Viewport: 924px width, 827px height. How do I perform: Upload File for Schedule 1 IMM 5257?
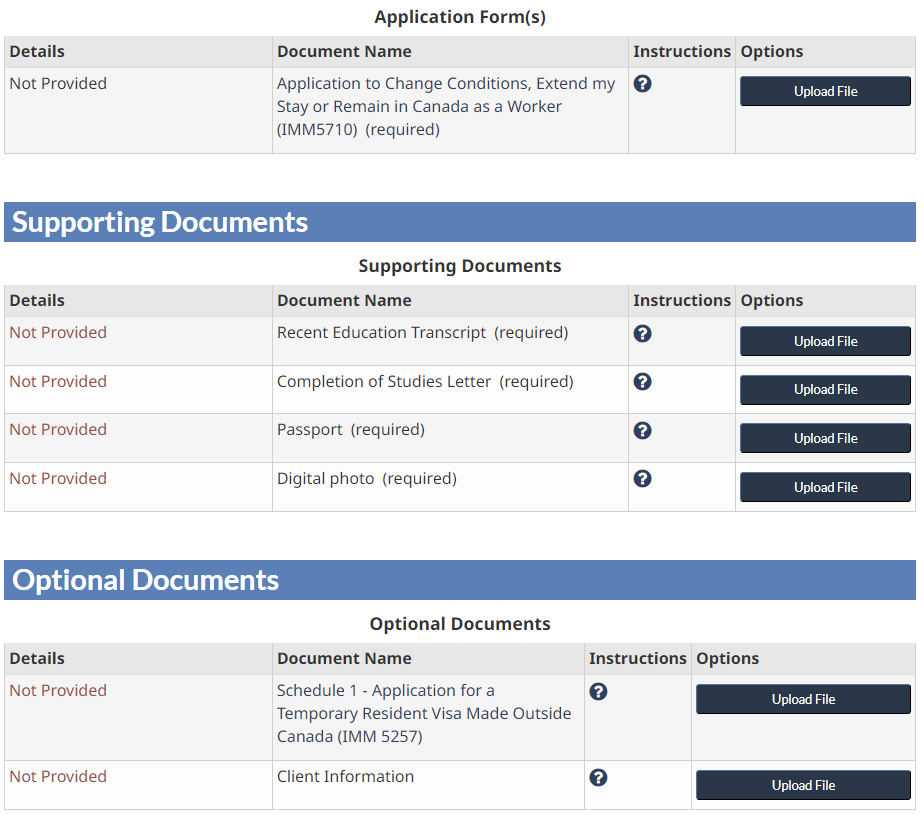[x=803, y=699]
